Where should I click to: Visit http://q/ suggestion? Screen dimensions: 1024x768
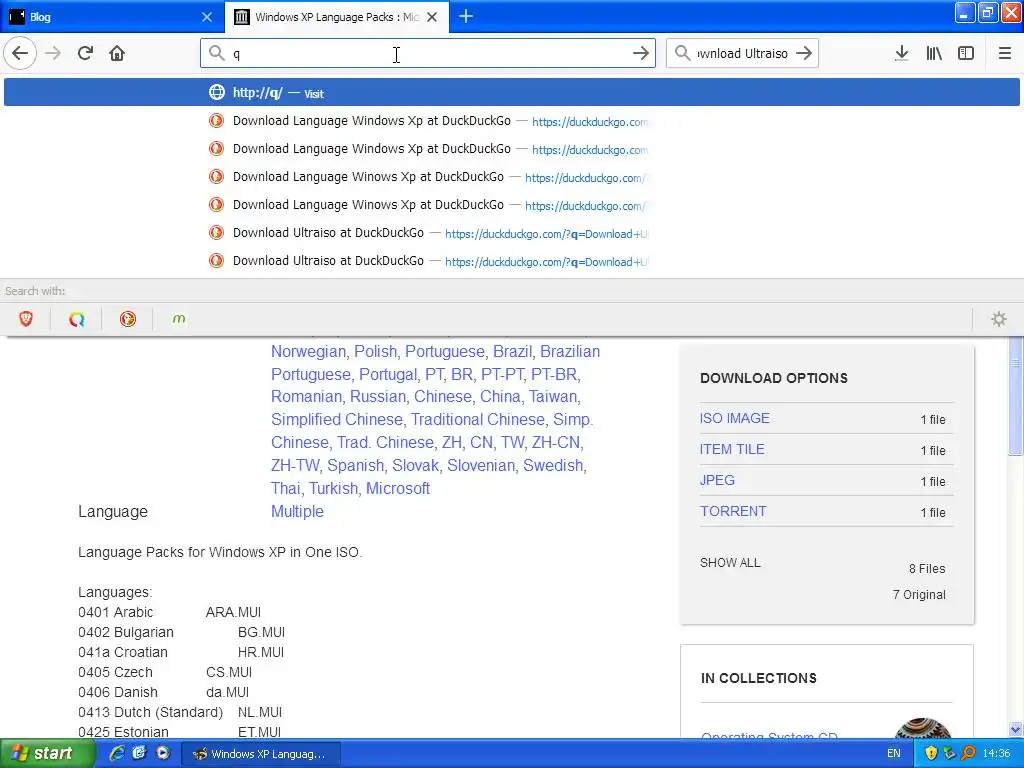(x=511, y=92)
